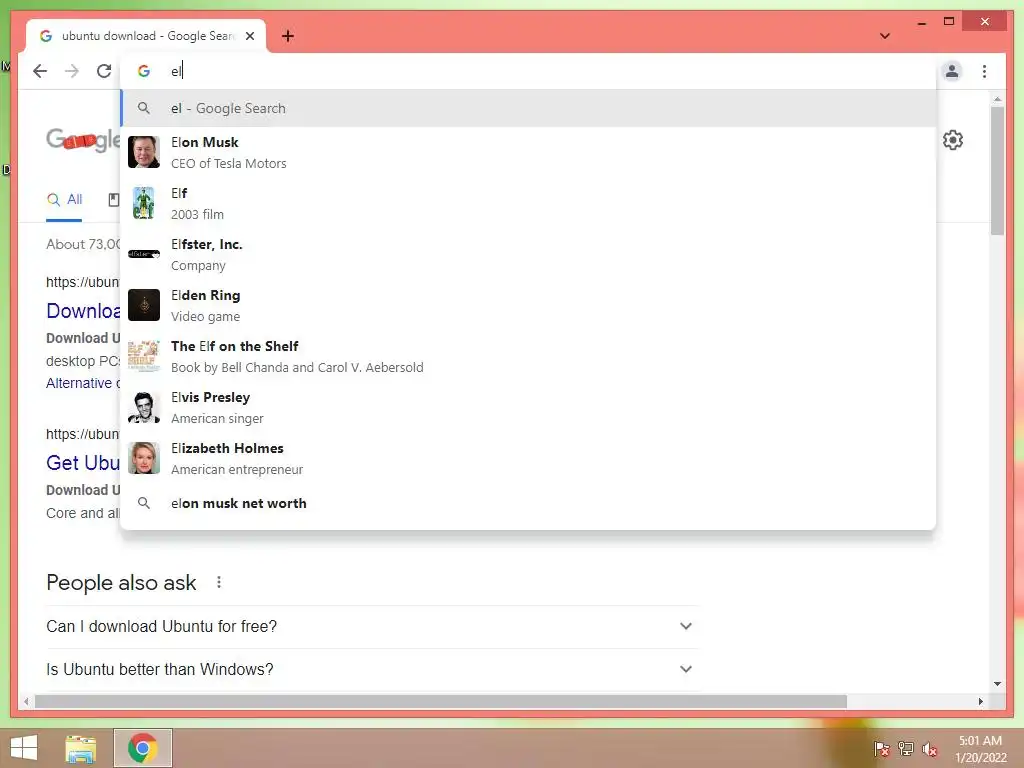Image resolution: width=1024 pixels, height=768 pixels.
Task: Click the scroll down arrow
Action: tap(997, 684)
